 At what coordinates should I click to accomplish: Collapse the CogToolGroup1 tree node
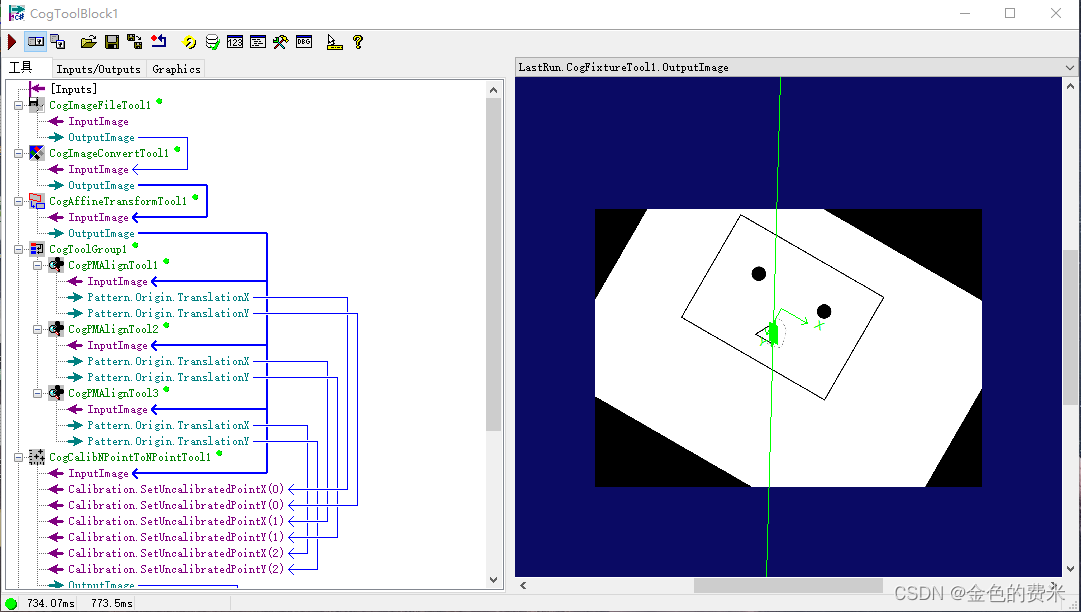pyautogui.click(x=19, y=249)
